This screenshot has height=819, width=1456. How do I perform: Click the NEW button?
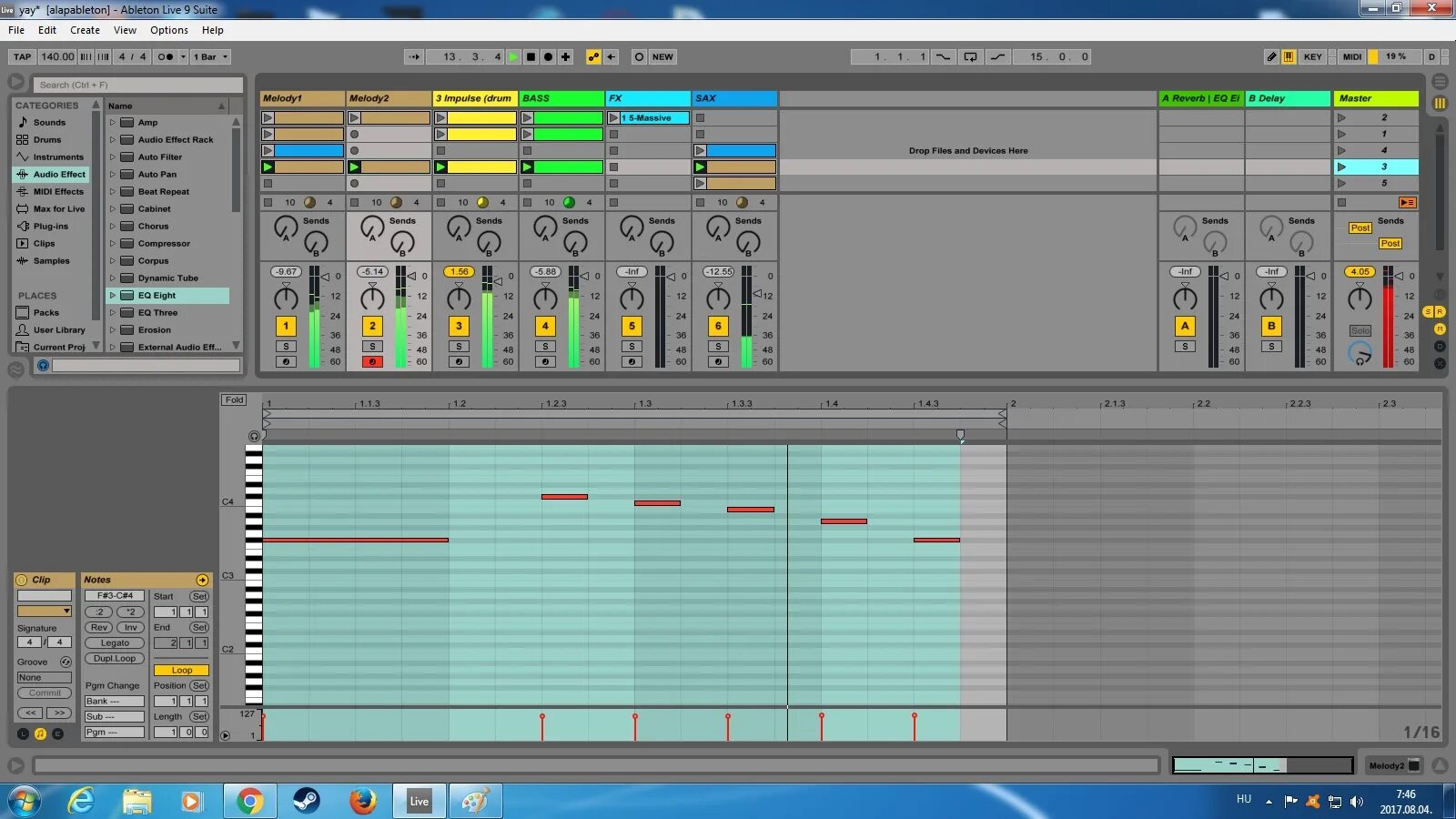click(662, 56)
